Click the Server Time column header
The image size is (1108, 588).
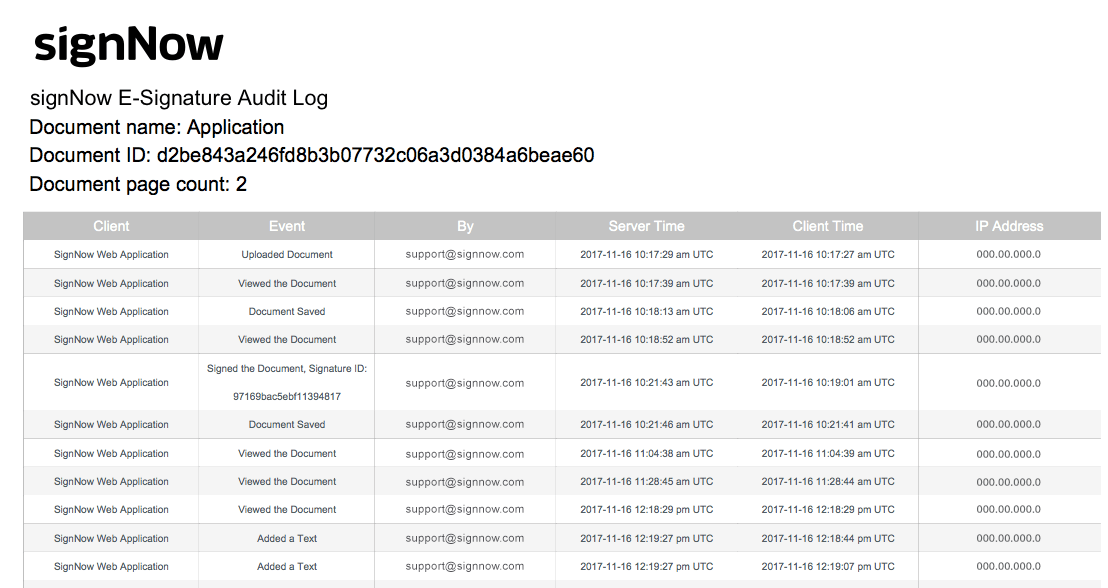pos(647,226)
